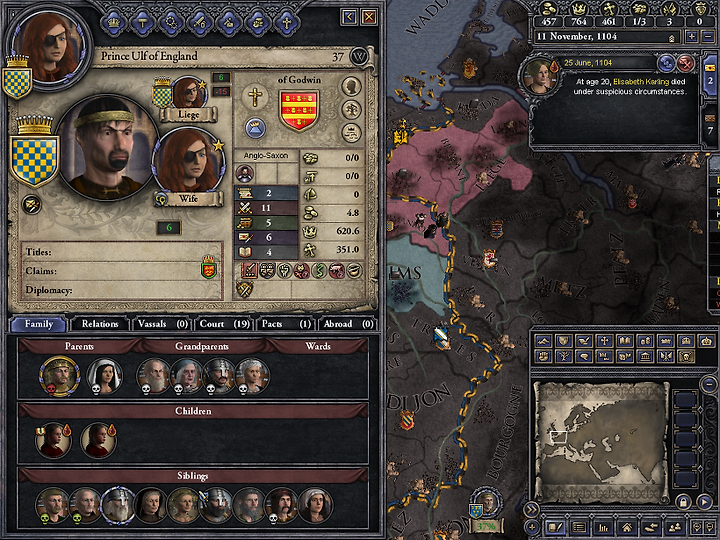Viewport: 720px width, 540px height.
Task: Dismiss the Elisabeth Karling death notification
Action: (685, 63)
